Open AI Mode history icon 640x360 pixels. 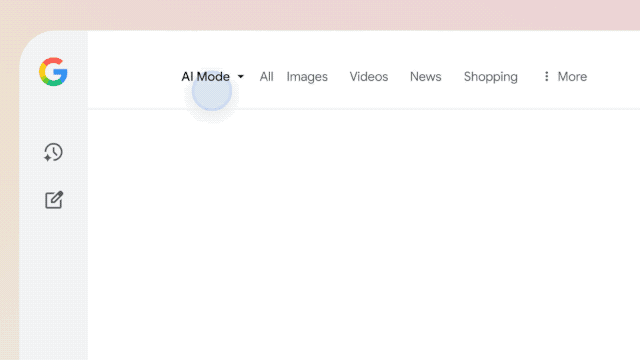(53, 152)
